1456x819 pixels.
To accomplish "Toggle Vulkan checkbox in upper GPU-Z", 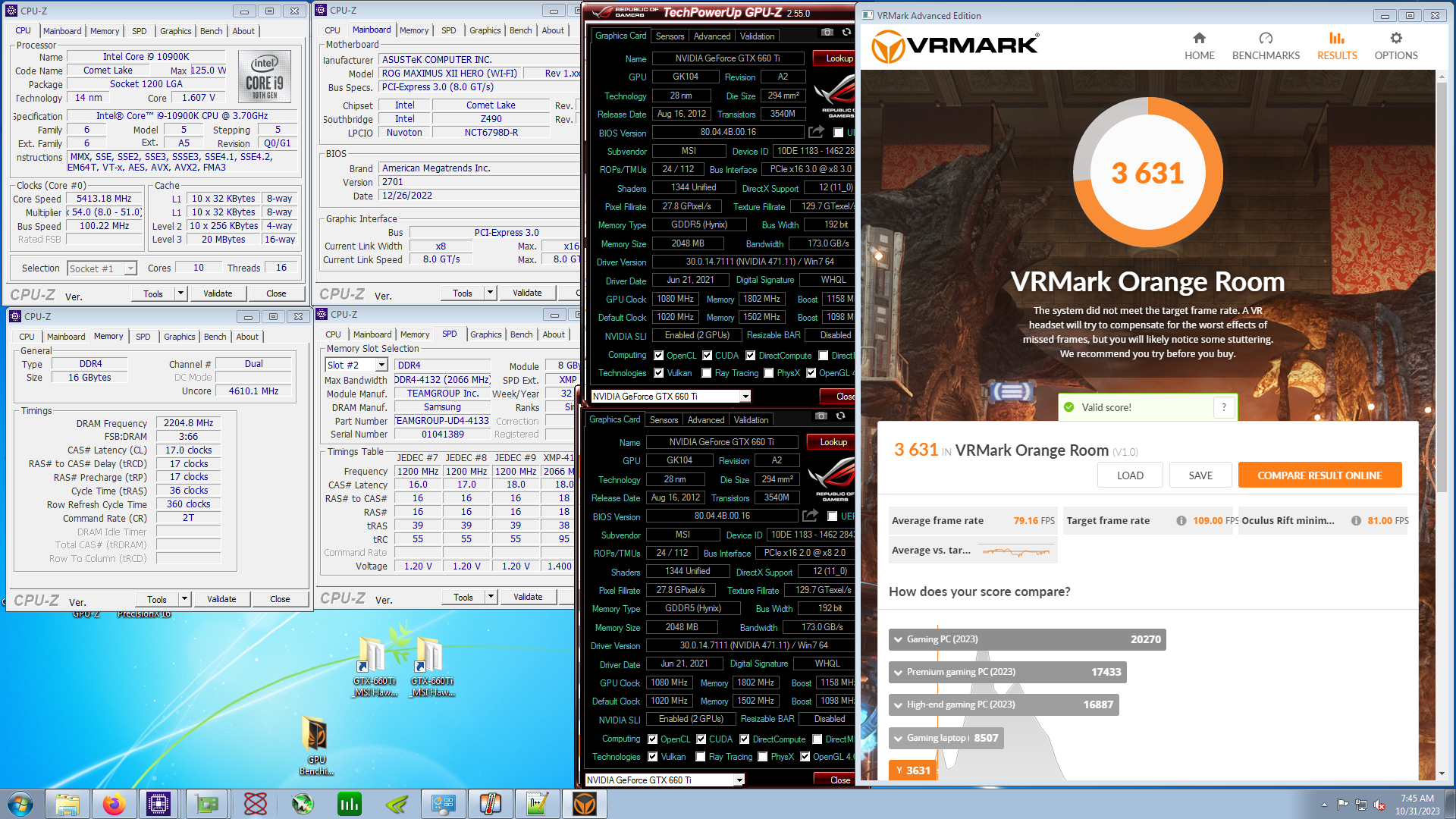I will click(x=659, y=373).
